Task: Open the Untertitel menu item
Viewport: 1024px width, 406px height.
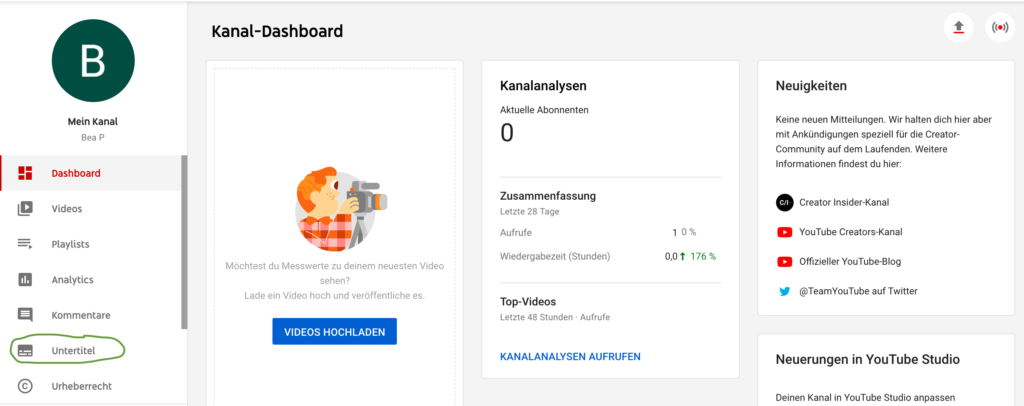Action: 74,351
